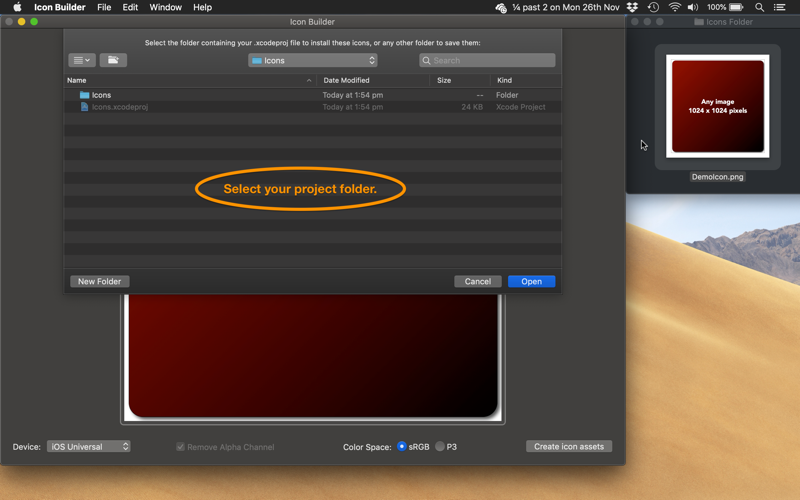This screenshot has width=800, height=500.
Task: Open Notification Center icon
Action: 780,7
